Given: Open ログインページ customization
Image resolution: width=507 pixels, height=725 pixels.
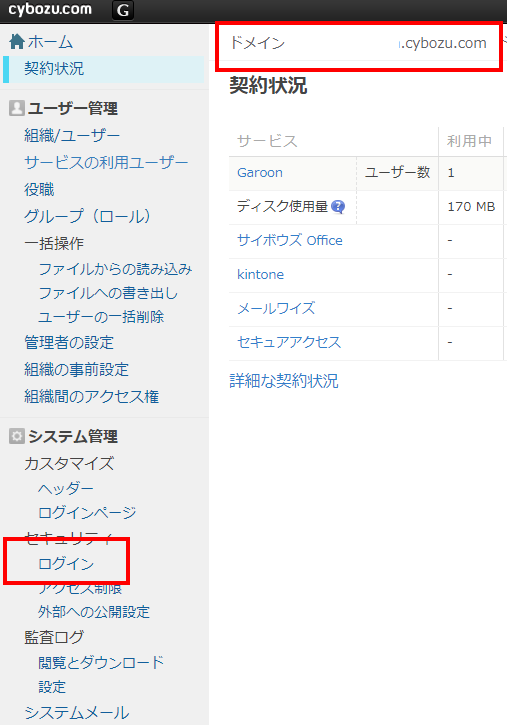Looking at the screenshot, I should [87, 512].
